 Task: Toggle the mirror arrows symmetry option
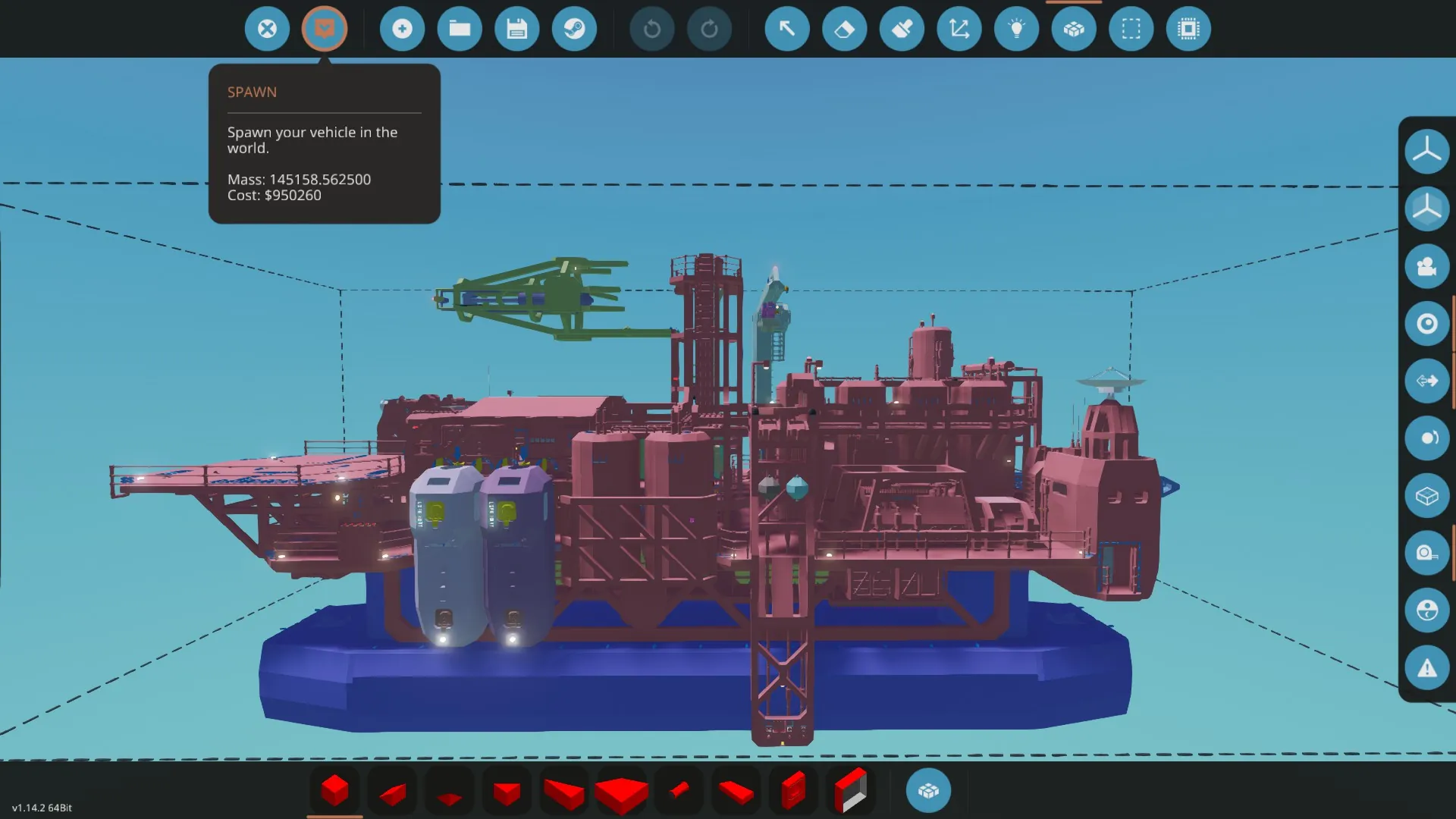click(1426, 381)
